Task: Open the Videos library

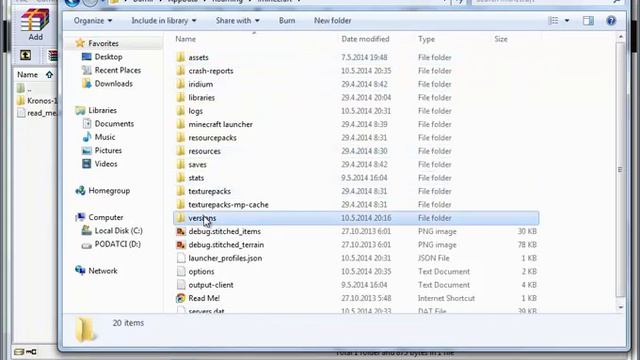Action: (x=106, y=164)
